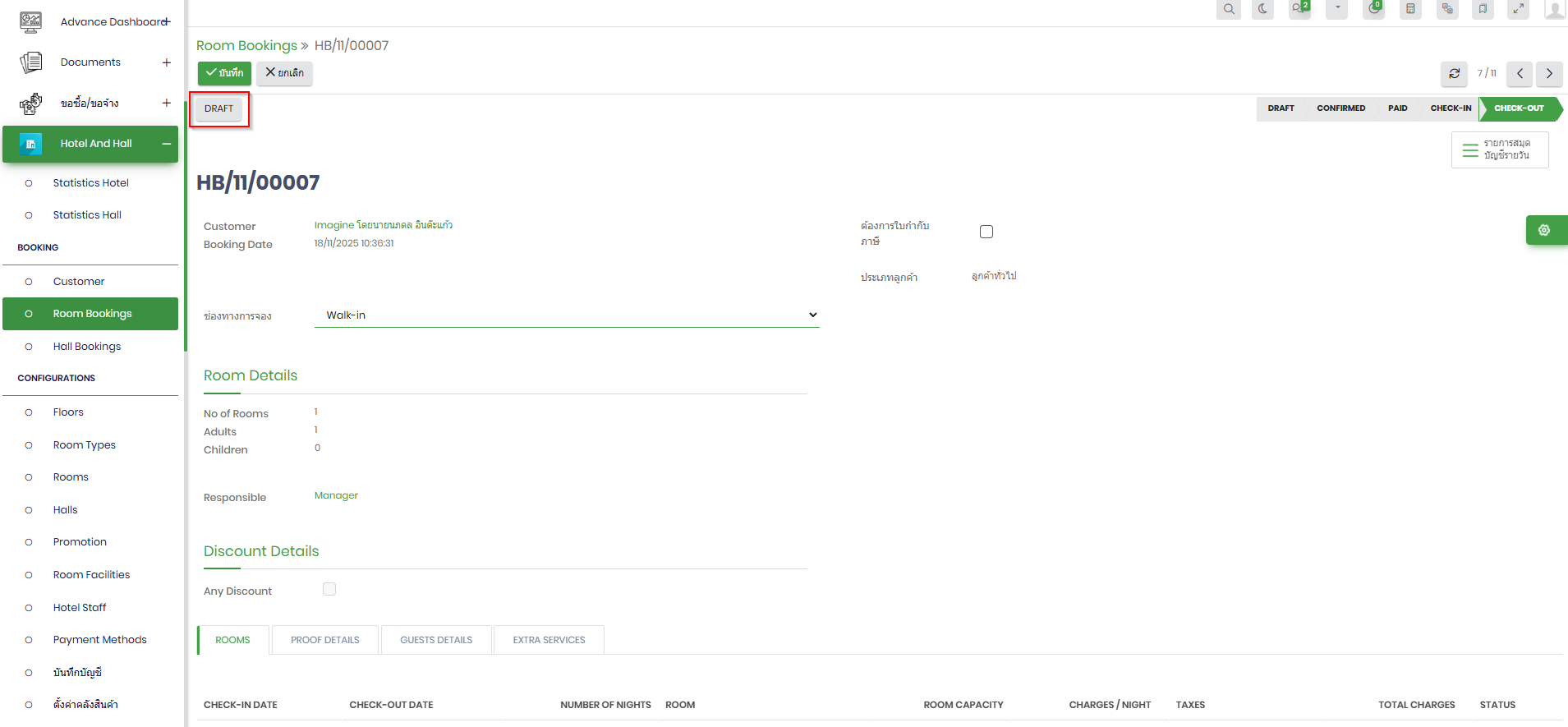Viewport: 1568px width, 727px height.
Task: Open the Extra Services tab
Action: [549, 640]
